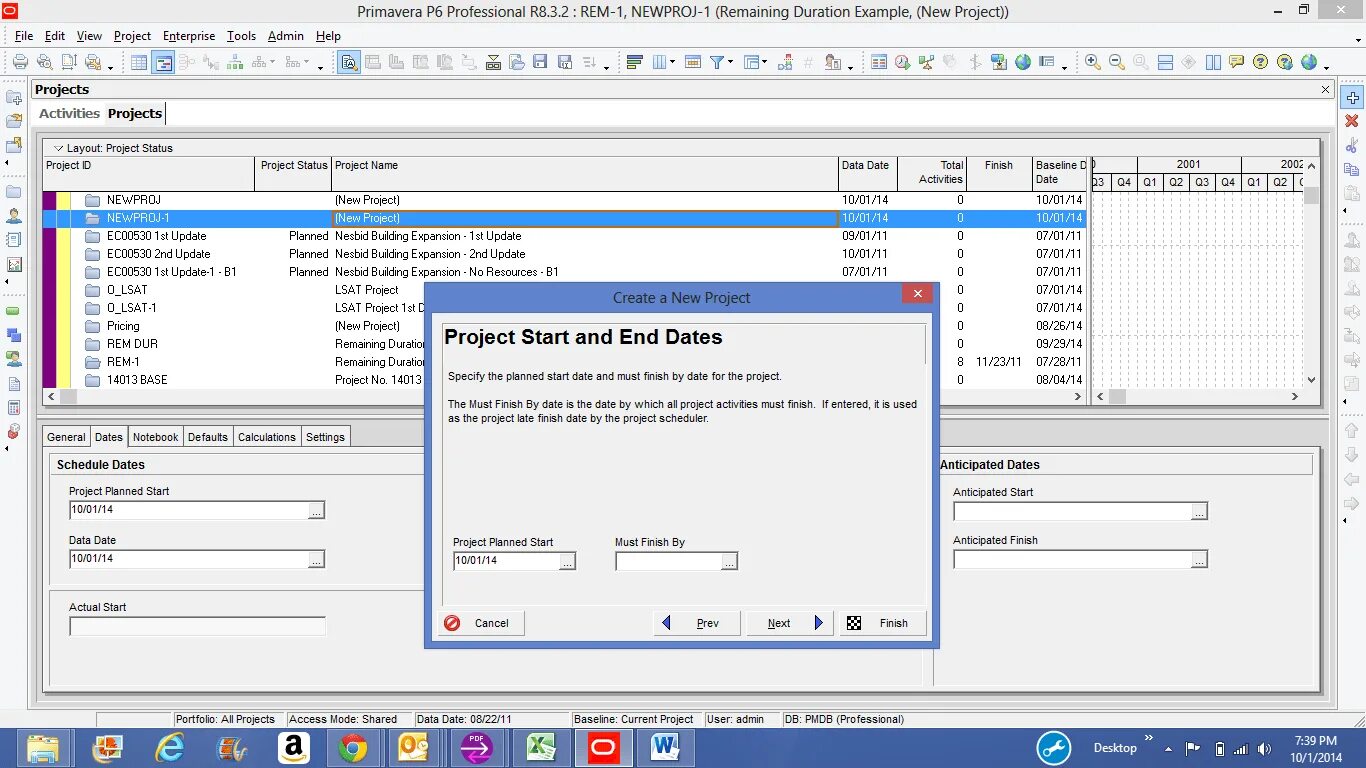This screenshot has width=1366, height=768.
Task: Show the Activity Table view icon
Action: [x=139, y=62]
